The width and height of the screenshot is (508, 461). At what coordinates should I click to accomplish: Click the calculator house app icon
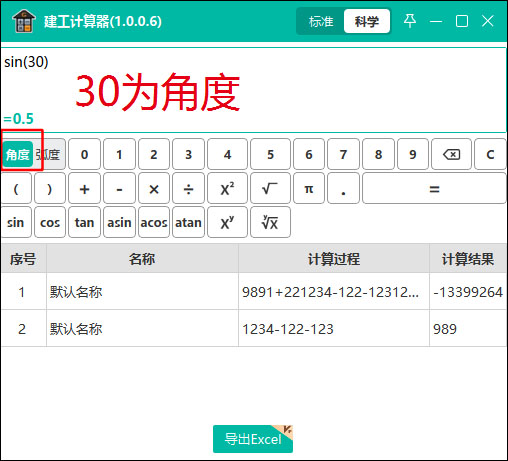coord(24,21)
